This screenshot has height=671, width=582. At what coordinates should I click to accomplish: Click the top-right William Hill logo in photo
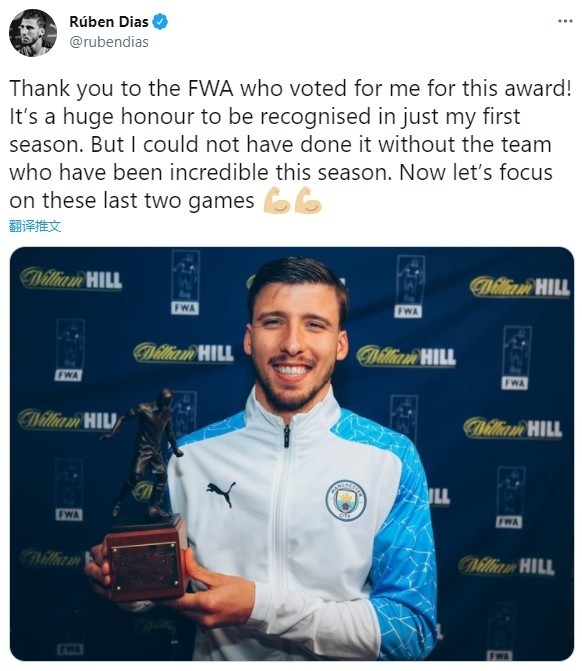pyautogui.click(x=520, y=287)
